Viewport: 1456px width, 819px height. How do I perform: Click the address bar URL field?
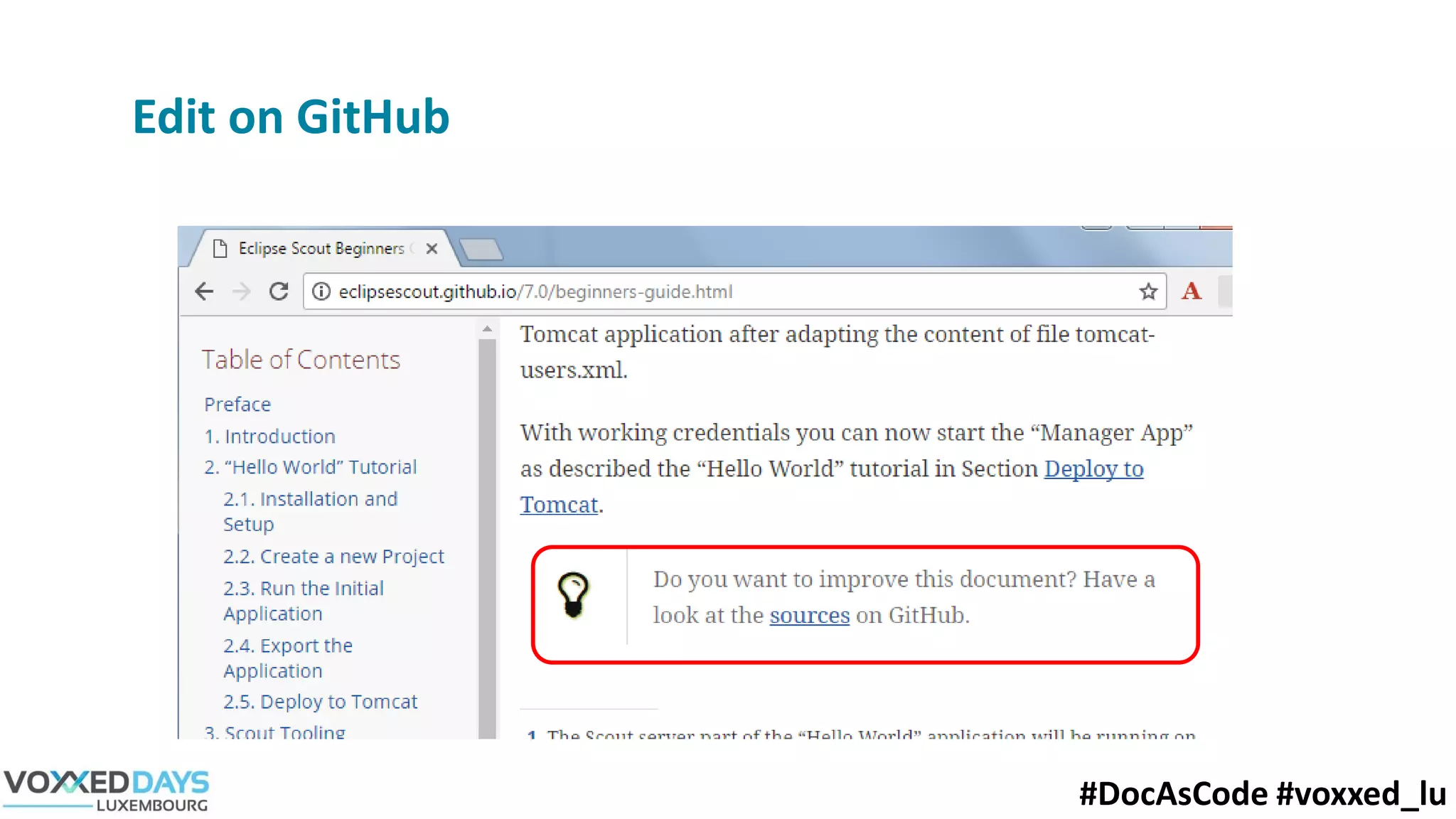734,291
